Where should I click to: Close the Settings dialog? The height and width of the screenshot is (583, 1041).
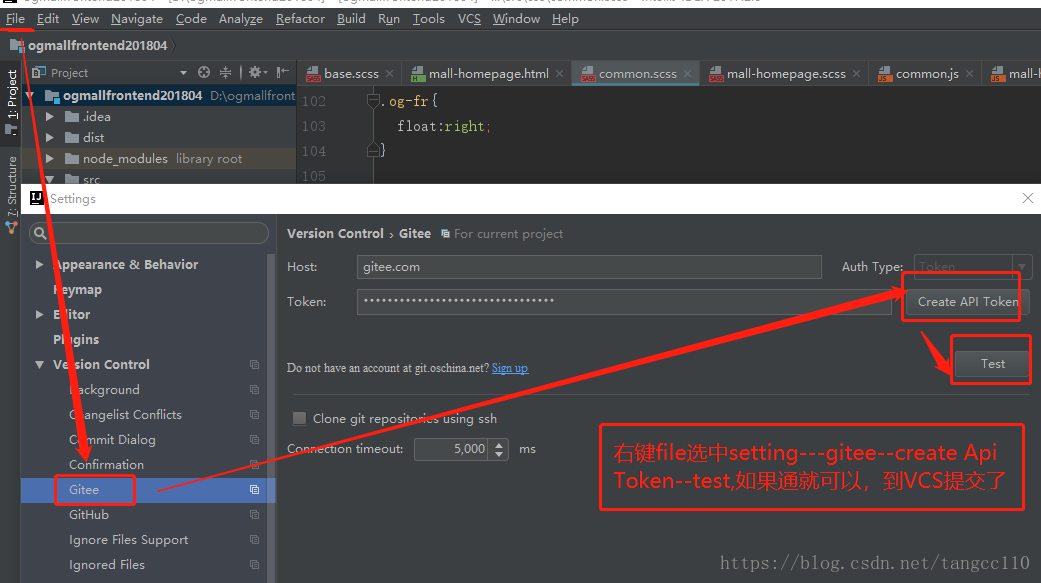[x=1027, y=198]
